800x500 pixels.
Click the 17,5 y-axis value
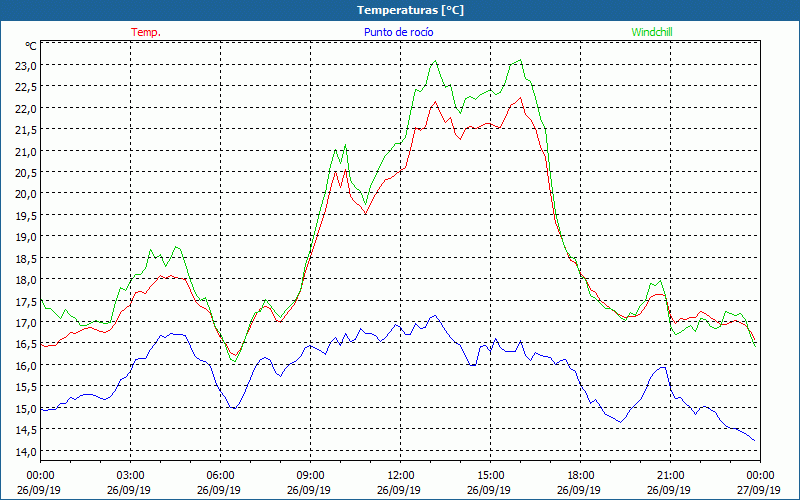point(26,302)
